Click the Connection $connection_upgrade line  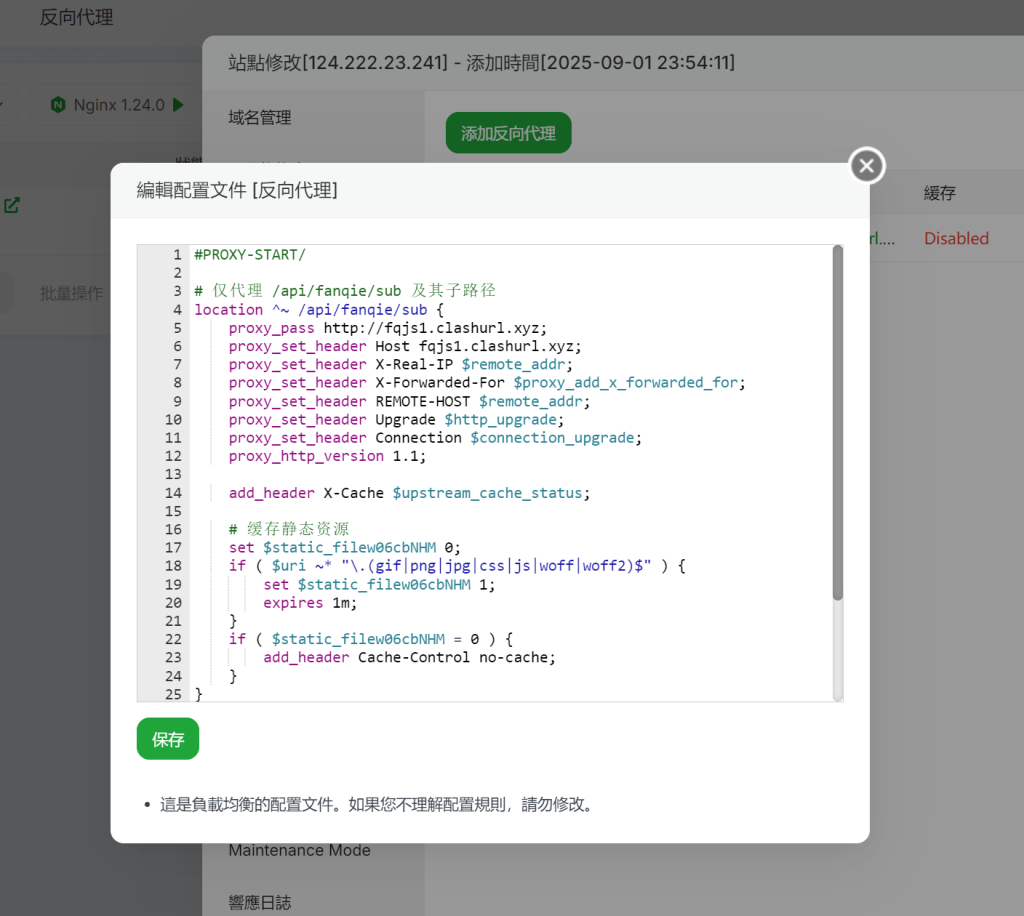[x=435, y=438]
